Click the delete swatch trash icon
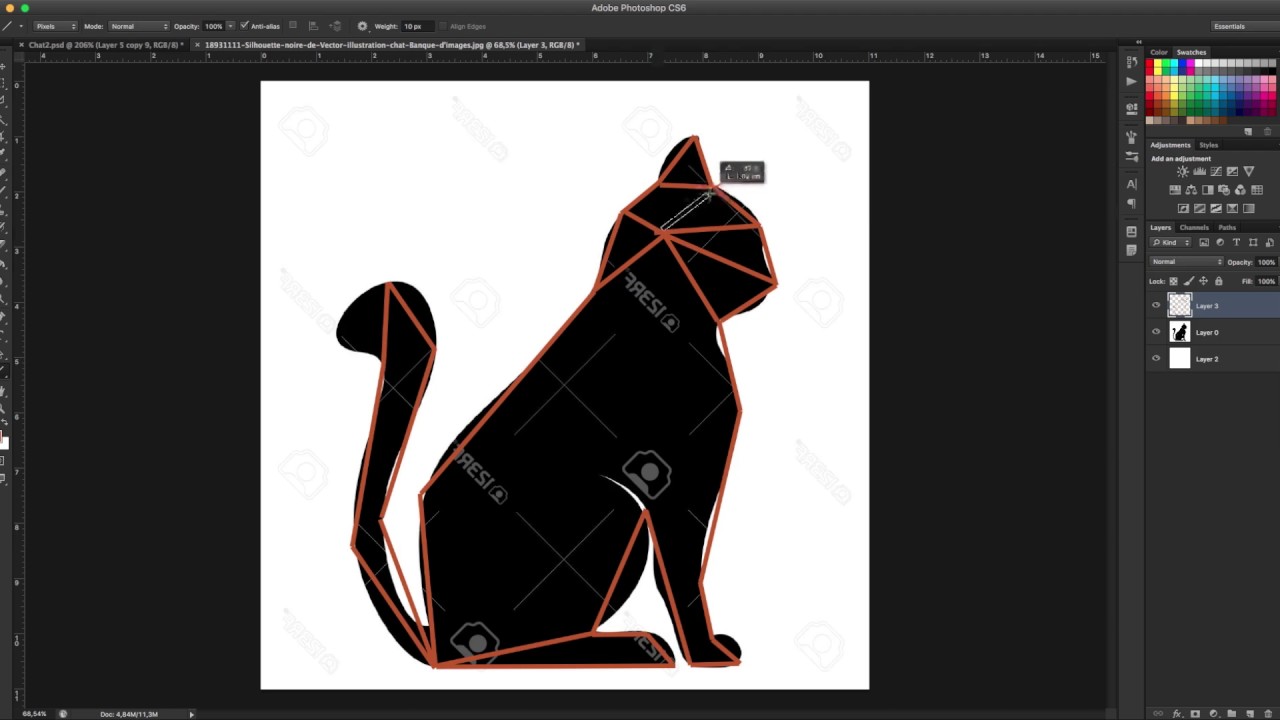The height and width of the screenshot is (720, 1280). 1267,131
